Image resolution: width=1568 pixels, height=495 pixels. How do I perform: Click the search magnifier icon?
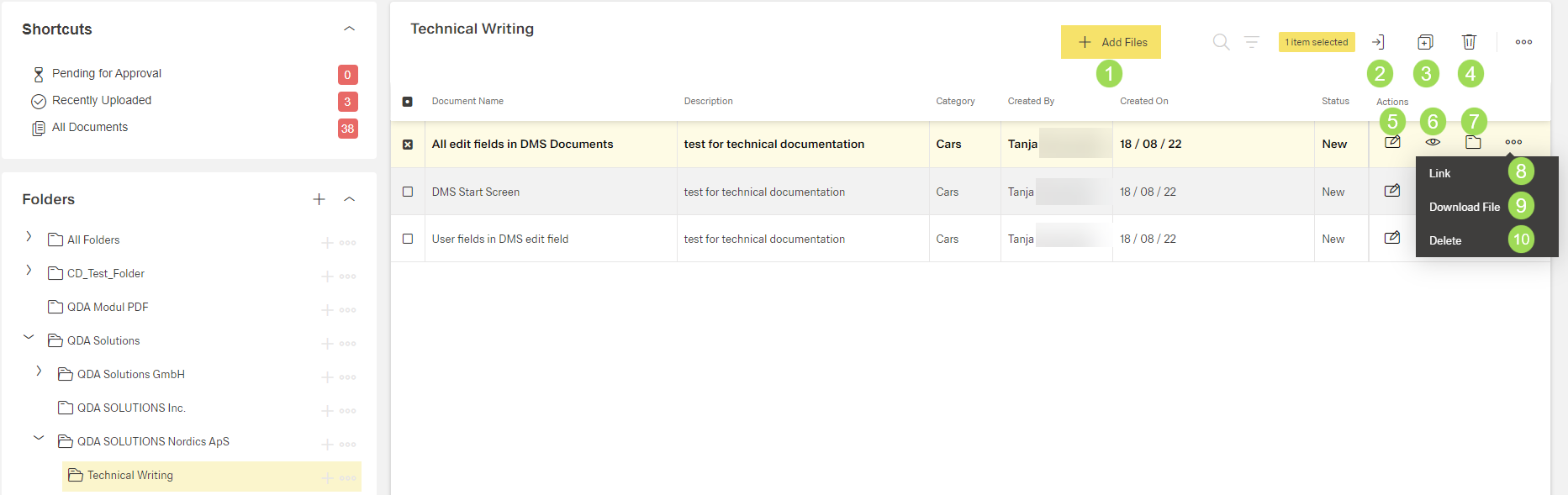coord(1221,42)
